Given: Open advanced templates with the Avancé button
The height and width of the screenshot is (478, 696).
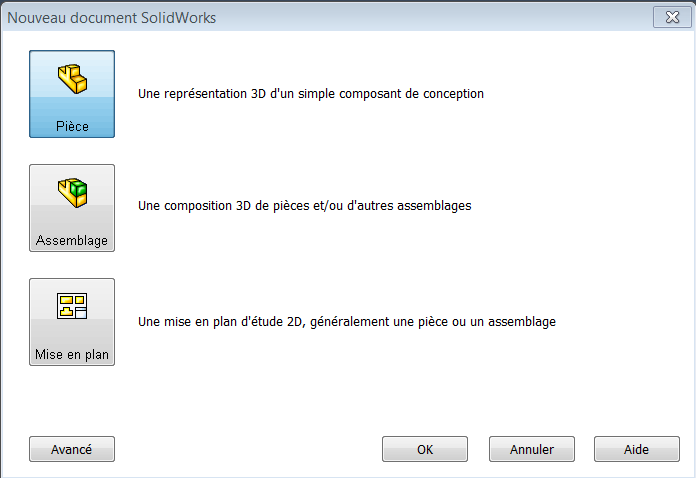Looking at the screenshot, I should [x=72, y=449].
